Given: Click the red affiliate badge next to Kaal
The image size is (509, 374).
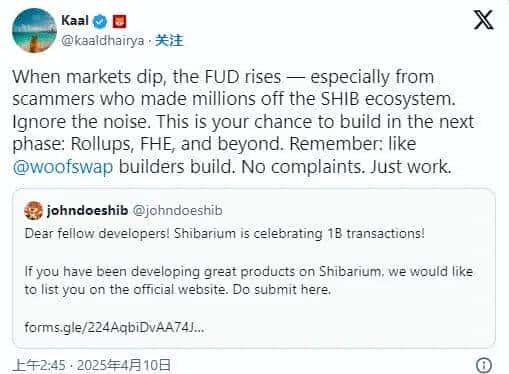Looking at the screenshot, I should 119,22.
